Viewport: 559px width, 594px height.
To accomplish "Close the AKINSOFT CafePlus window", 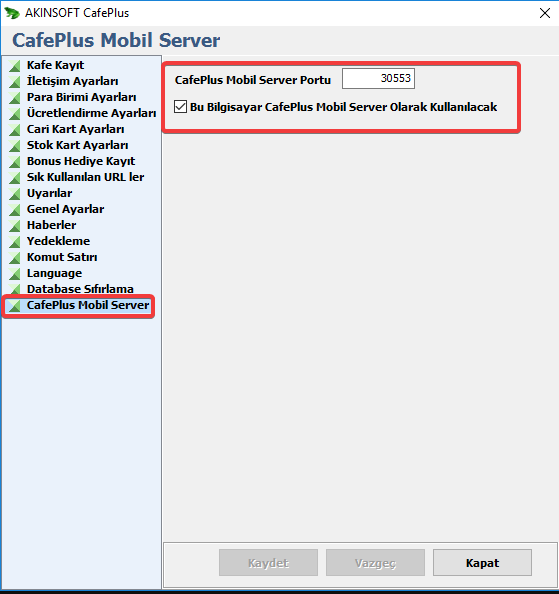I will tap(545, 13).
